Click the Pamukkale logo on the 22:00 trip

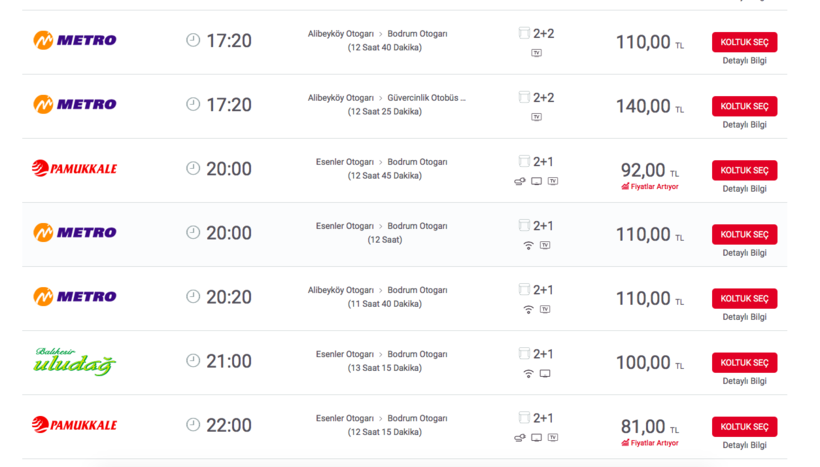click(74, 425)
